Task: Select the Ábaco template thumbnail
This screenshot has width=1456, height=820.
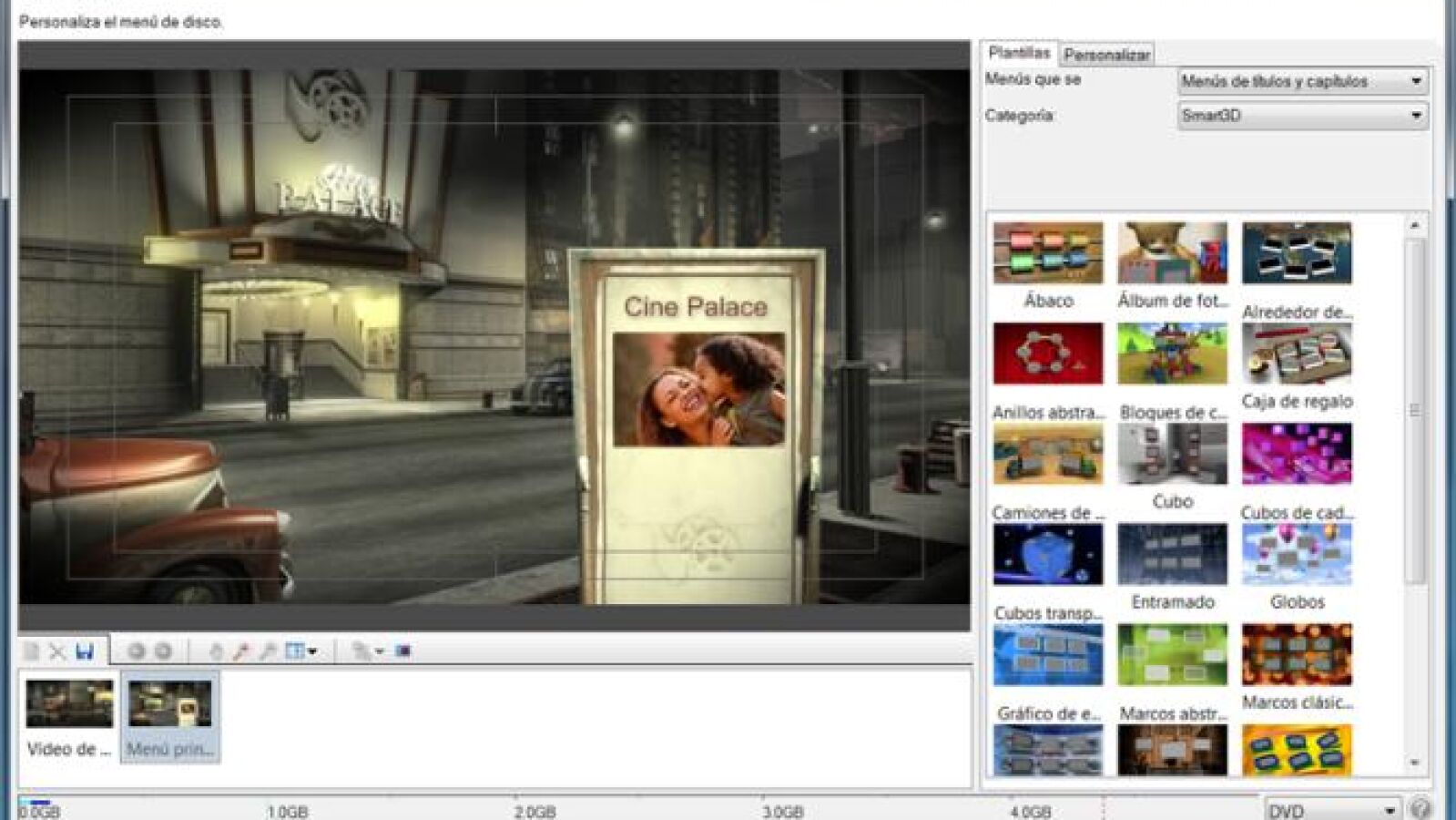Action: tap(1048, 253)
